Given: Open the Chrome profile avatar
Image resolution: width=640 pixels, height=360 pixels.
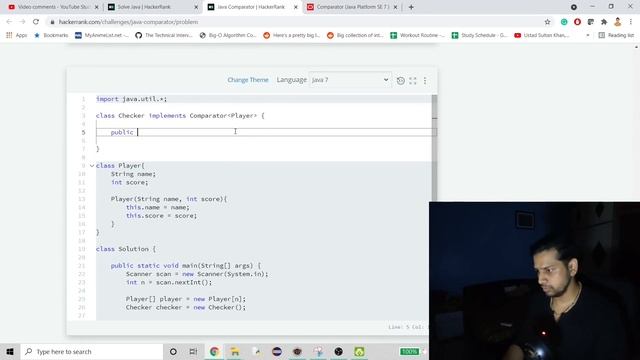Looking at the screenshot, I should pos(618,22).
